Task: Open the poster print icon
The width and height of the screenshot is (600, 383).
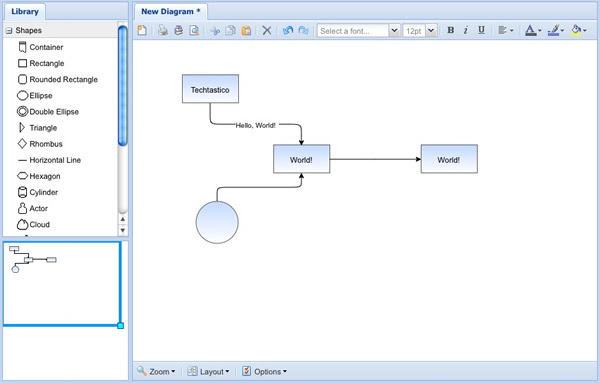Action: pos(178,31)
